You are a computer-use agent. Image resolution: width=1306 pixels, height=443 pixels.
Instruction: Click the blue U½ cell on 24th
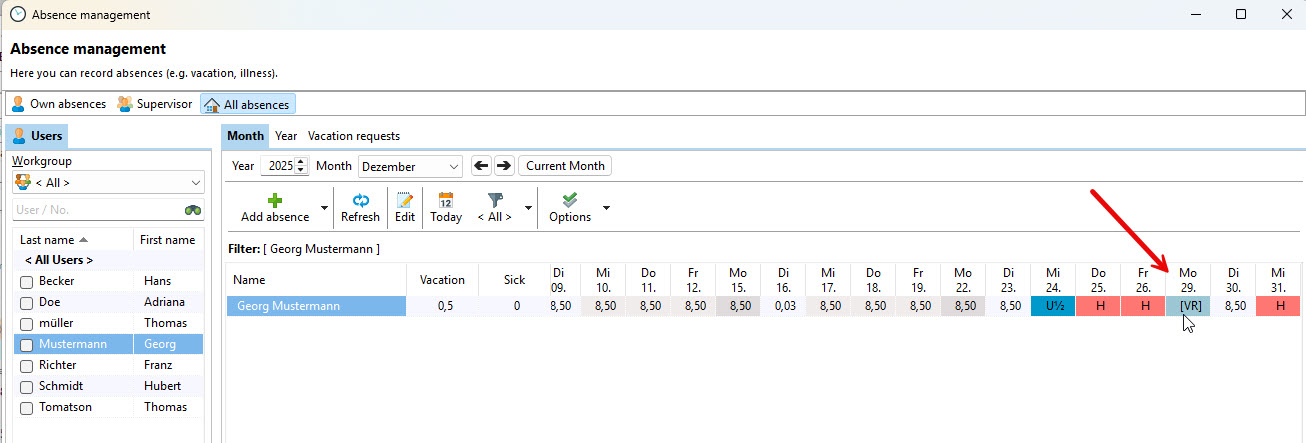pos(1053,306)
